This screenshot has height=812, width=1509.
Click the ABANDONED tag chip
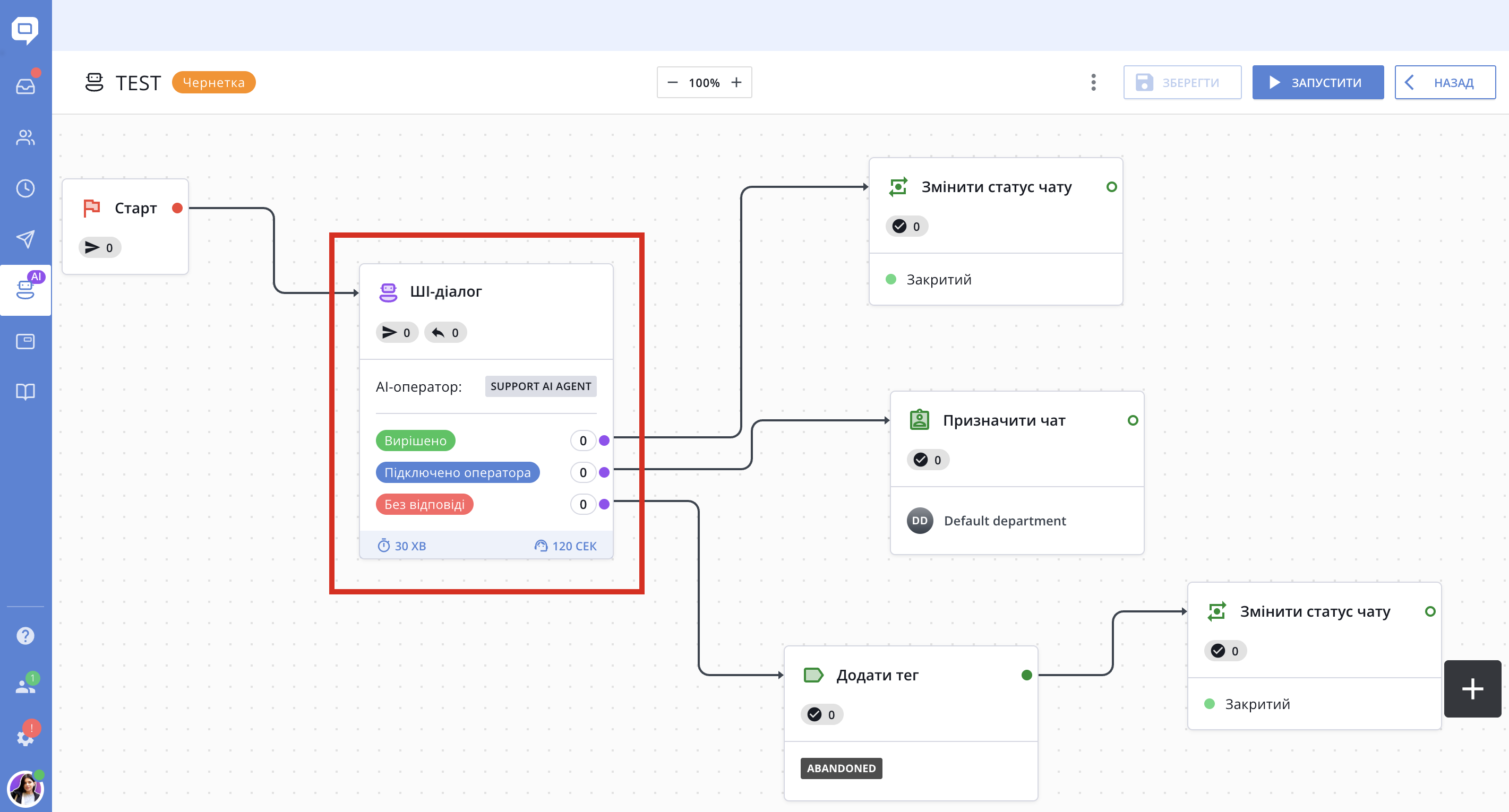(841, 768)
